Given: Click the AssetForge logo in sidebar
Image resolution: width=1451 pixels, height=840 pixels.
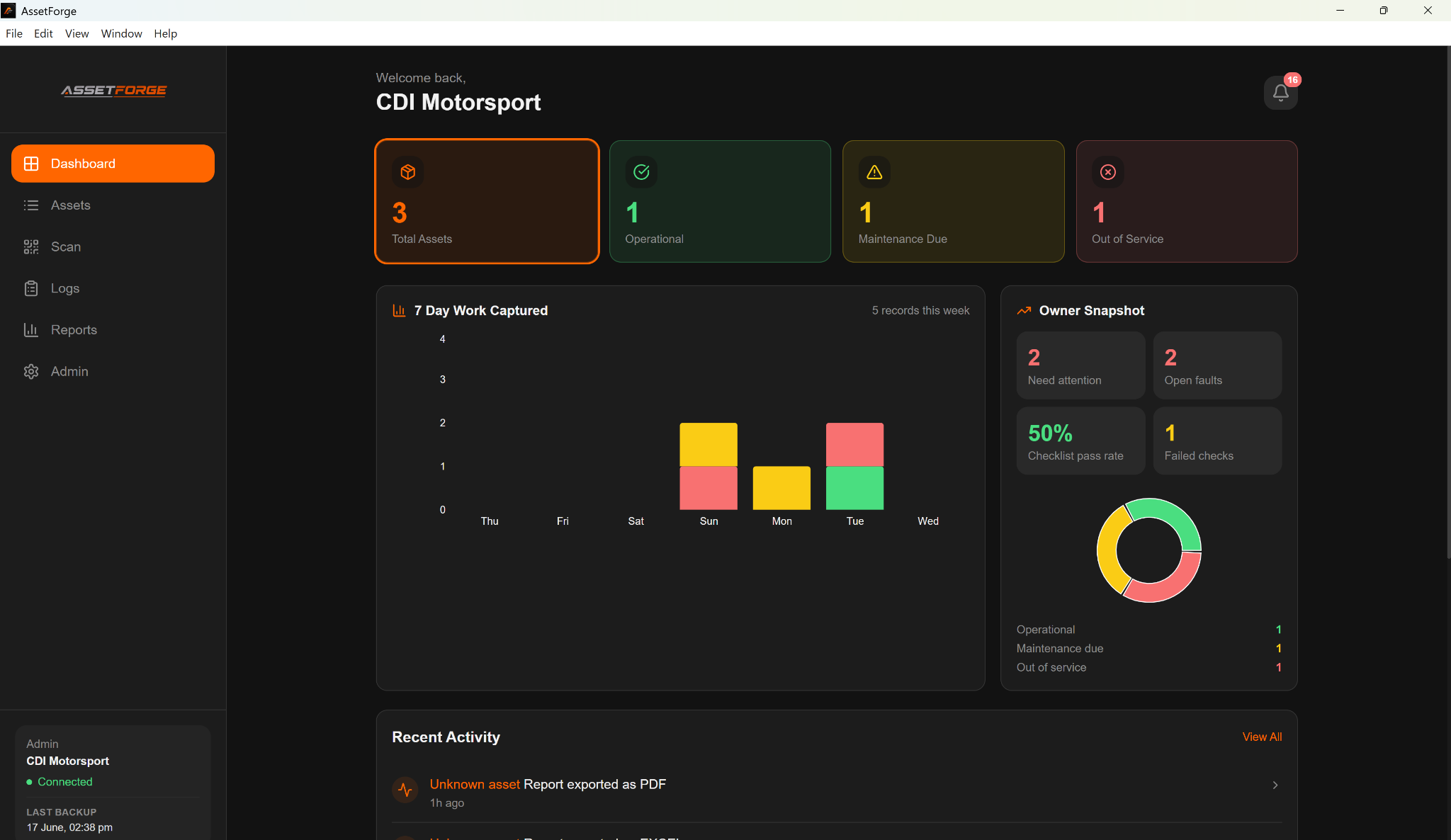Looking at the screenshot, I should 113,91.
